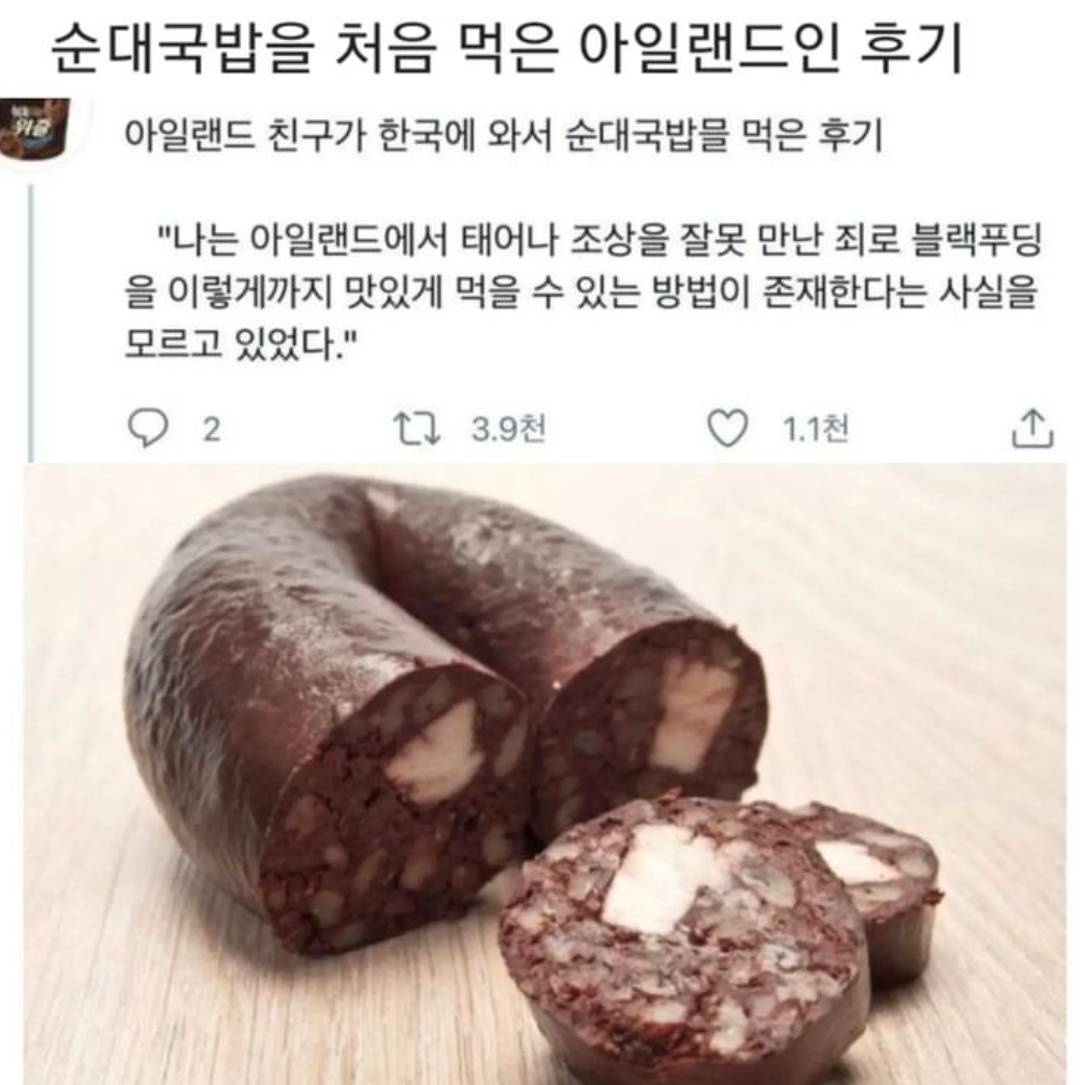
Task: Open the share options upload icon
Action: 1033,427
